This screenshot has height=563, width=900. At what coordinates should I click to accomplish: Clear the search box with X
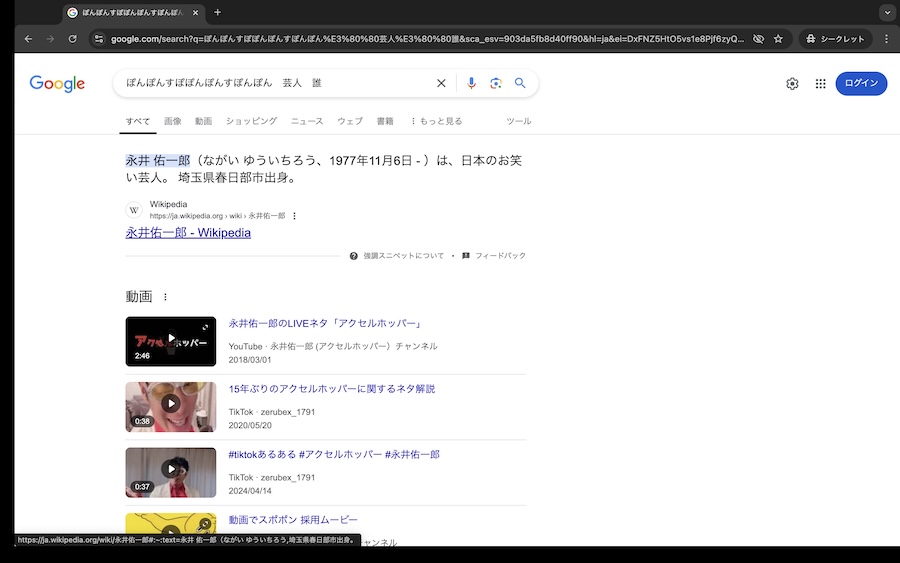pyautogui.click(x=441, y=83)
